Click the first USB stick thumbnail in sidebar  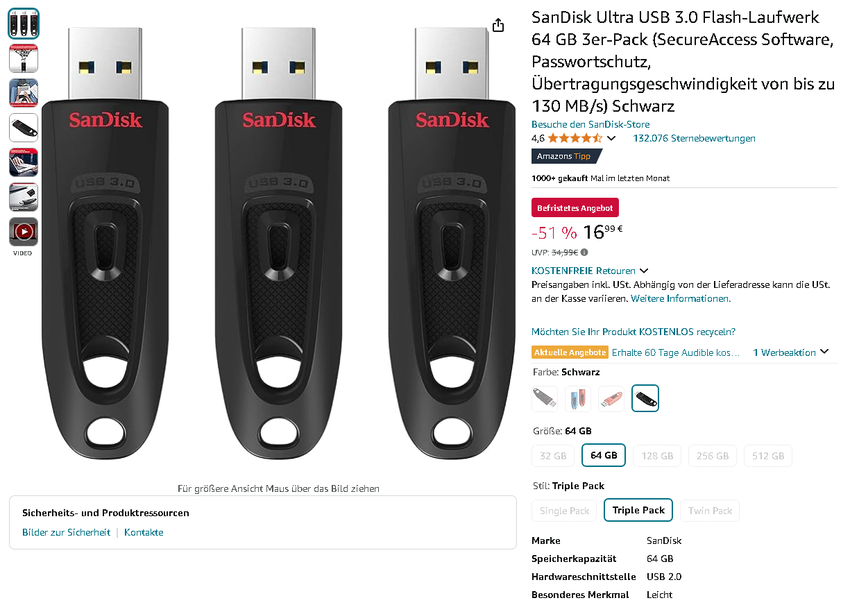(x=22, y=22)
